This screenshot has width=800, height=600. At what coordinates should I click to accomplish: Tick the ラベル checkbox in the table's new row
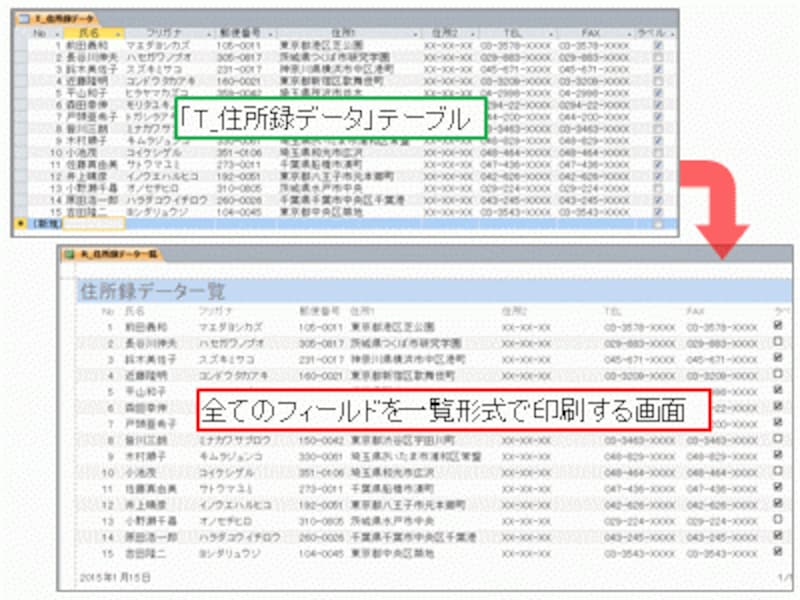tap(658, 223)
